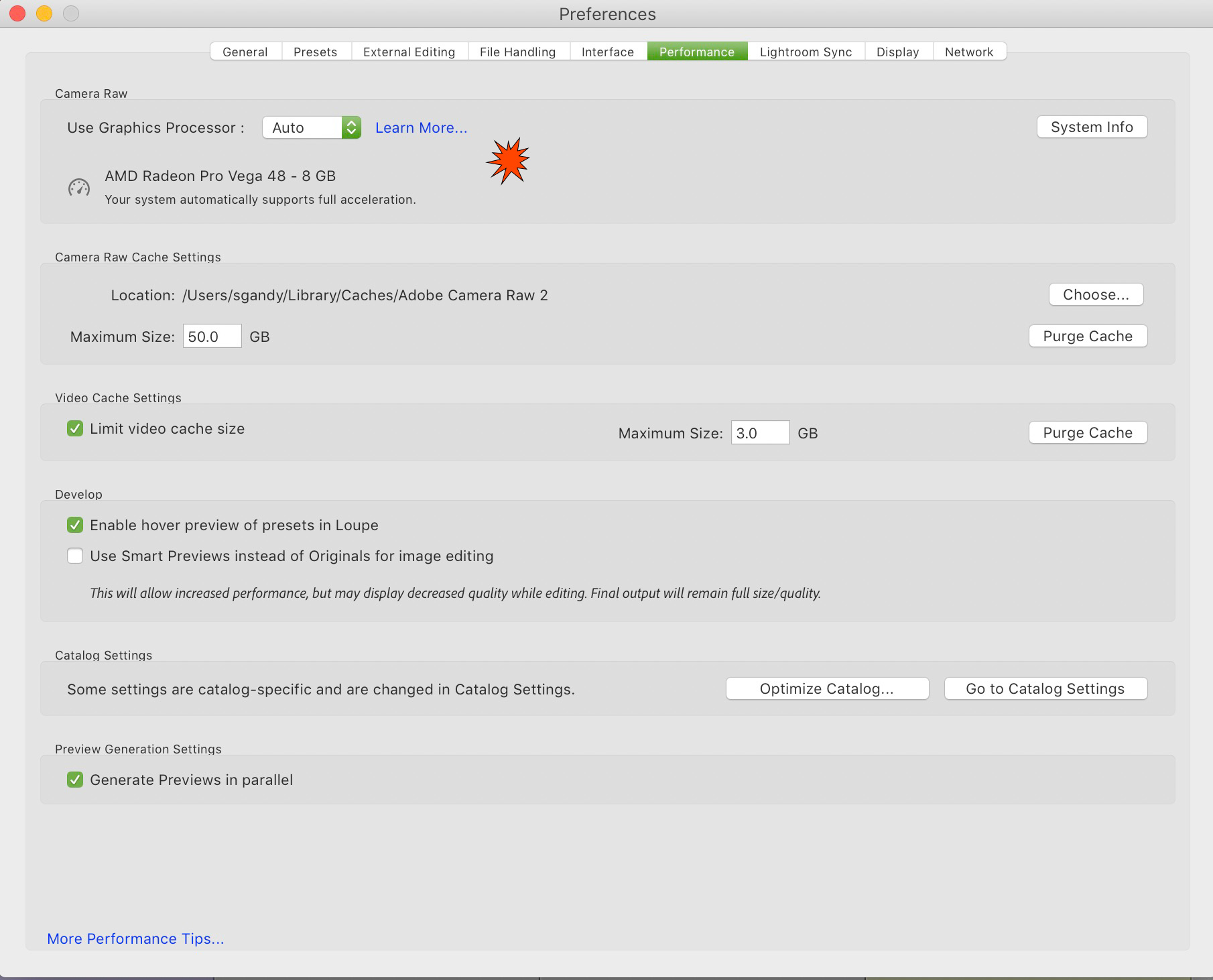Viewport: 1213px width, 980px height.
Task: Click Choose... for cache location
Action: pos(1096,294)
